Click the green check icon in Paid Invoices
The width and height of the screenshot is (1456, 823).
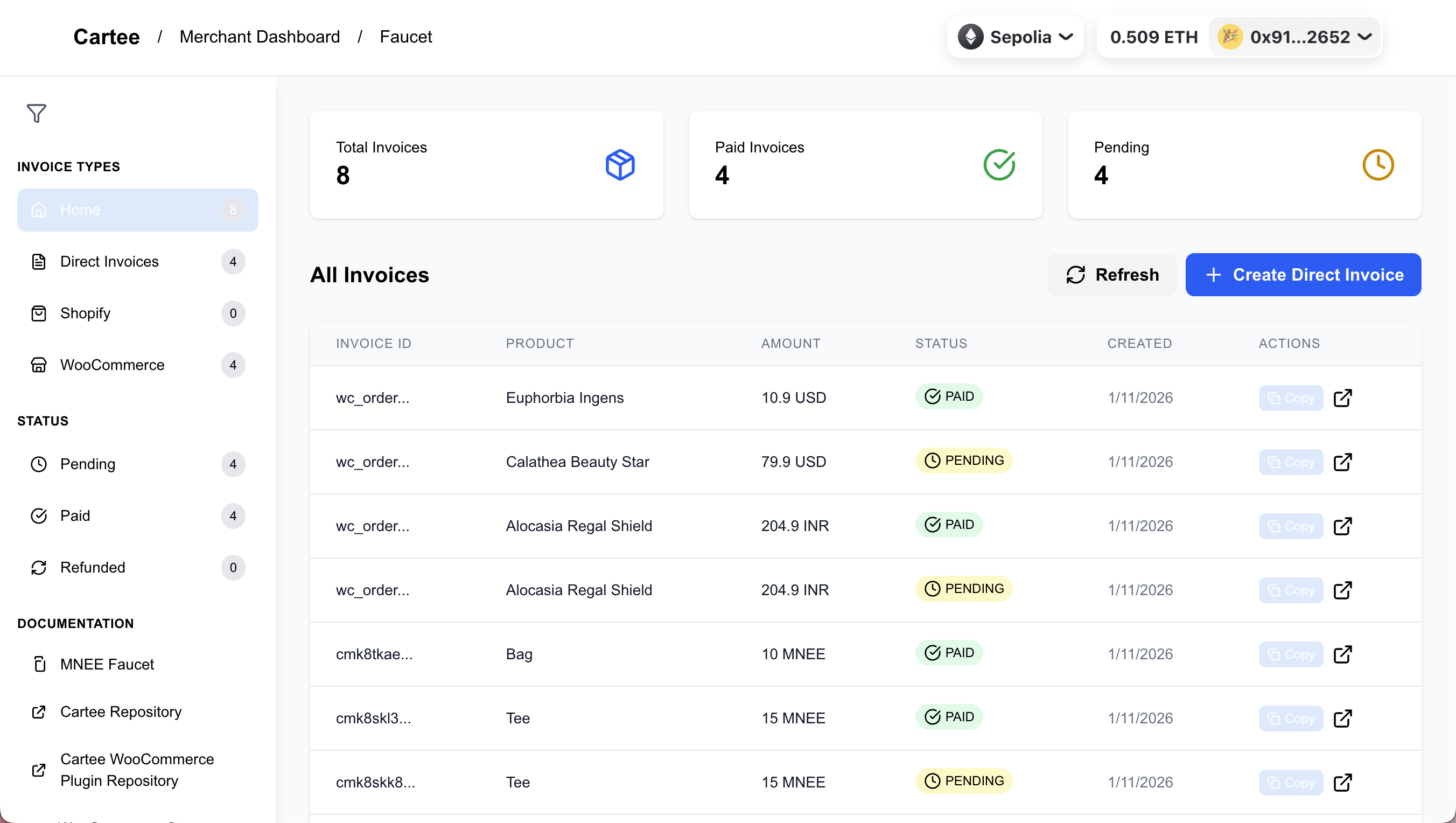coord(999,165)
